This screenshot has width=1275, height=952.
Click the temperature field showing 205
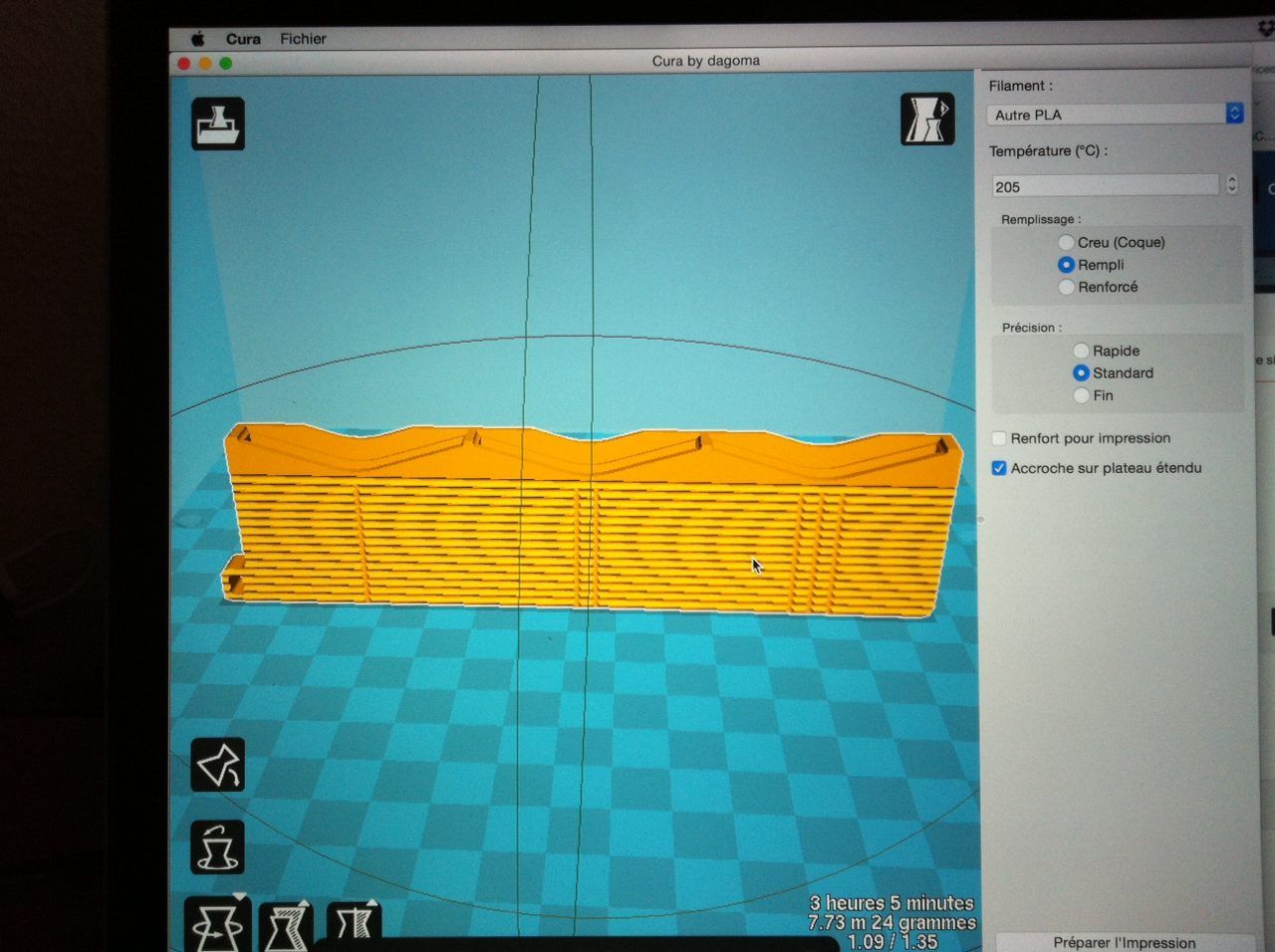pos(1105,186)
